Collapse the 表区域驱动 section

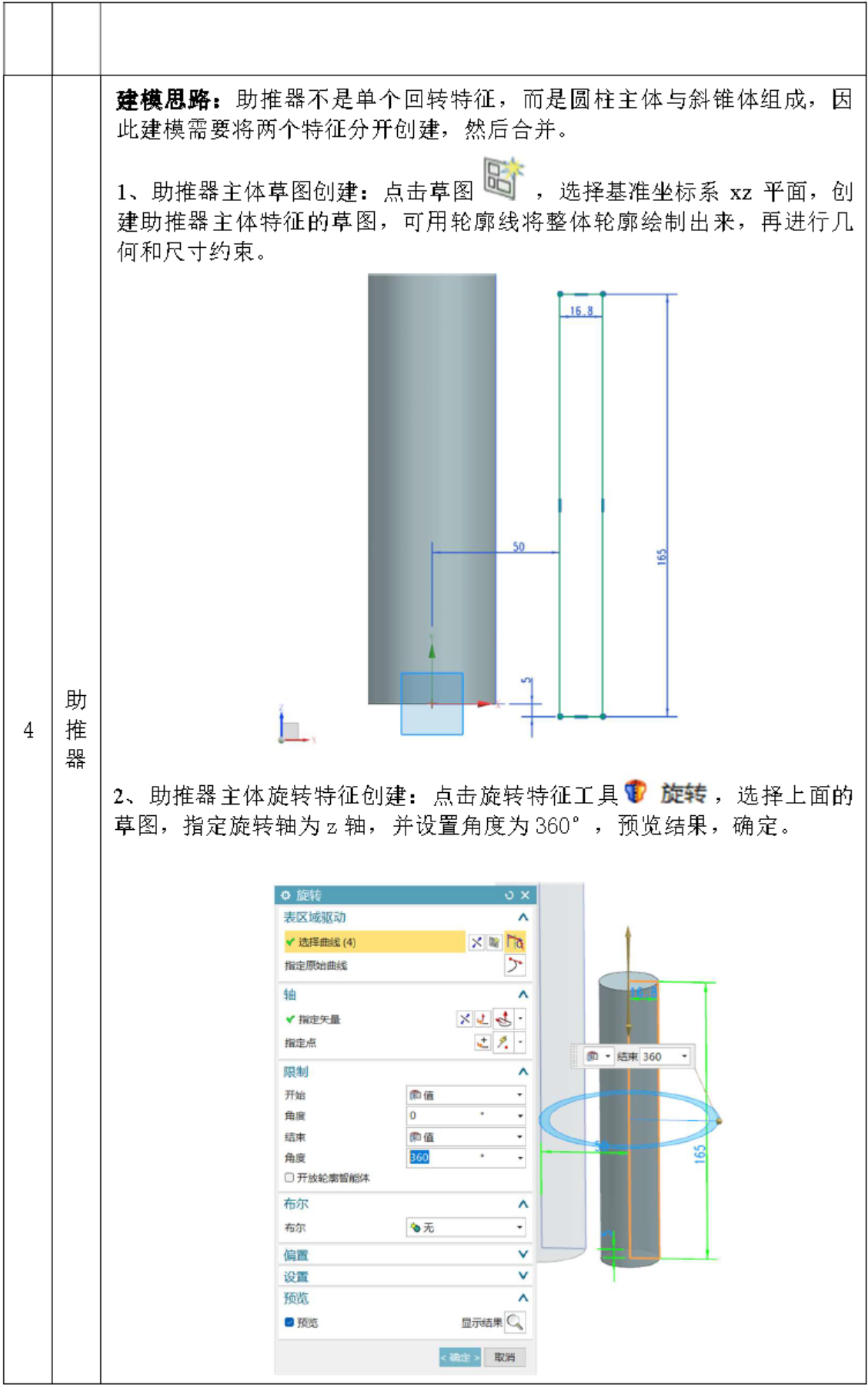523,917
